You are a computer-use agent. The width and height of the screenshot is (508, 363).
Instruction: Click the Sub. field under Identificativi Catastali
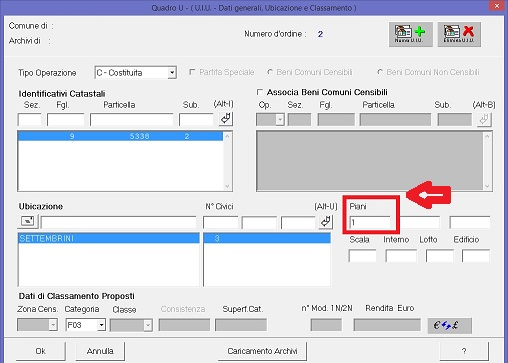click(x=196, y=119)
